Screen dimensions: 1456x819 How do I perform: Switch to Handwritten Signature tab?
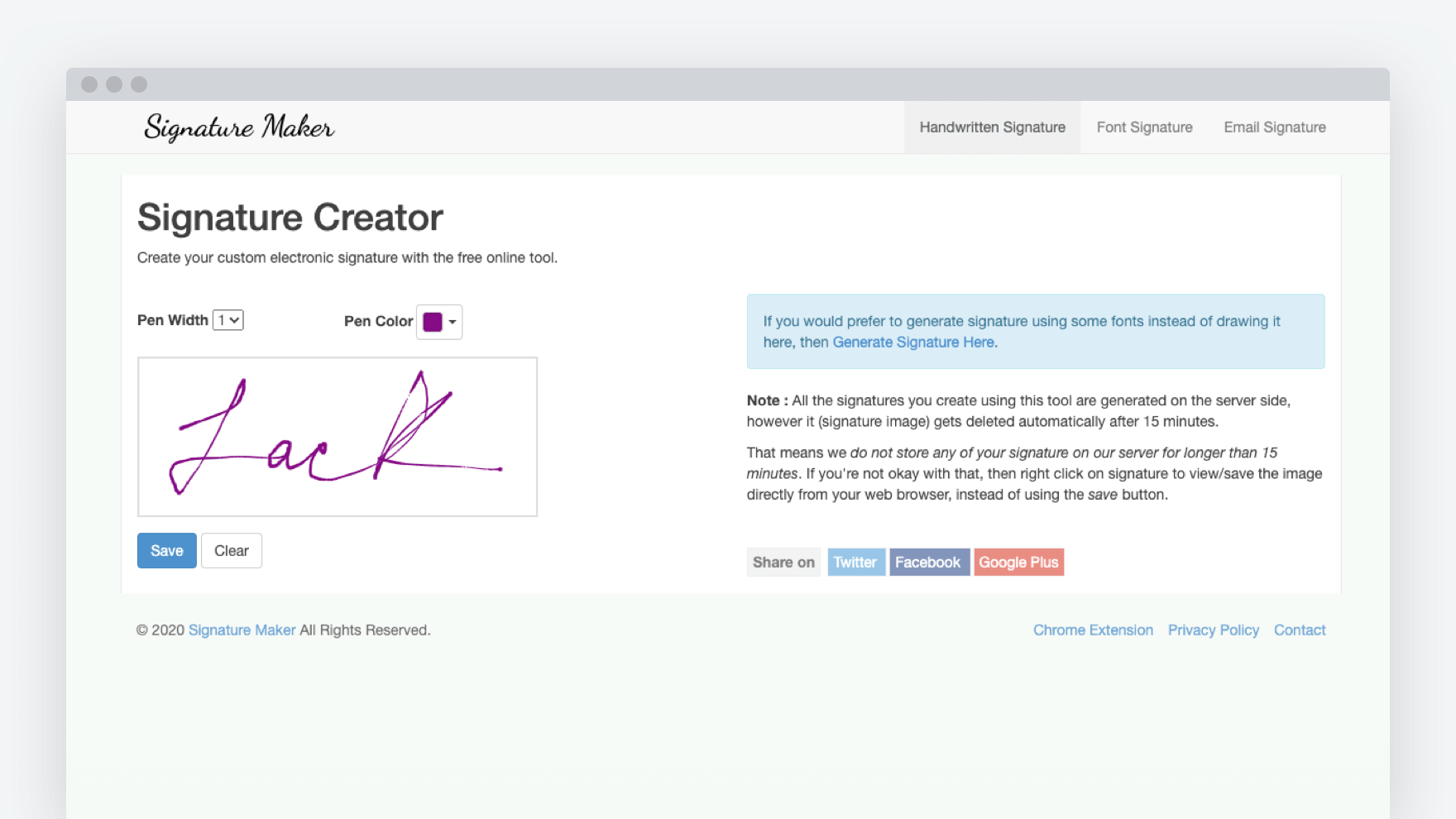point(992,127)
